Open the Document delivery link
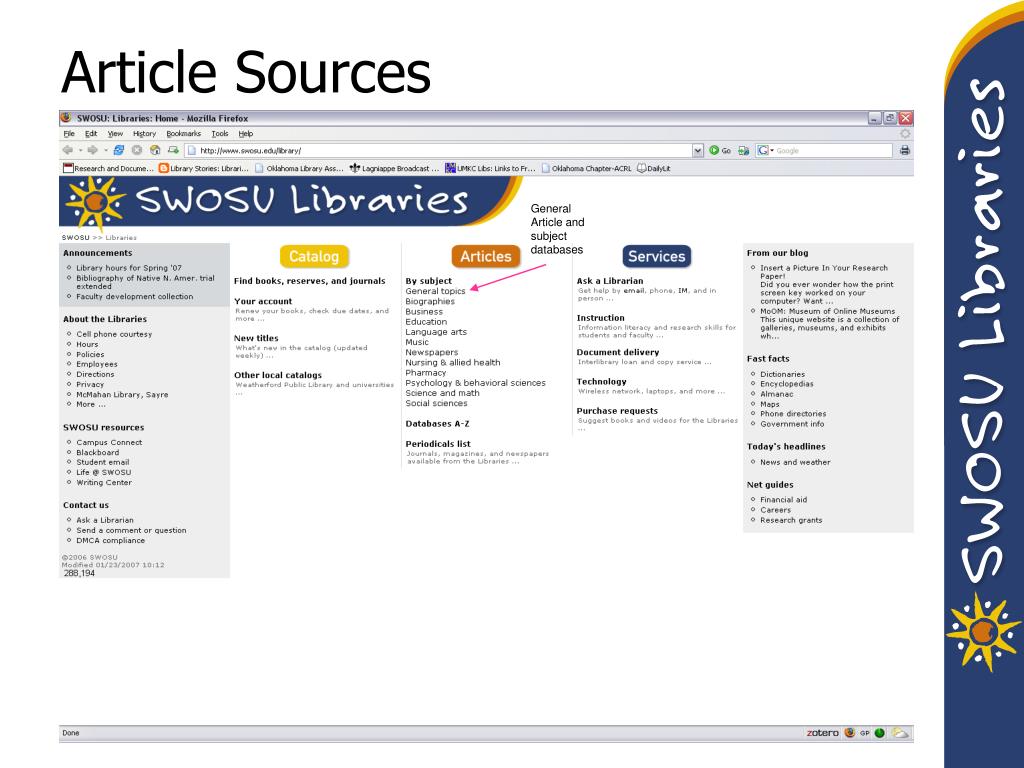1024x768 pixels. (x=618, y=352)
